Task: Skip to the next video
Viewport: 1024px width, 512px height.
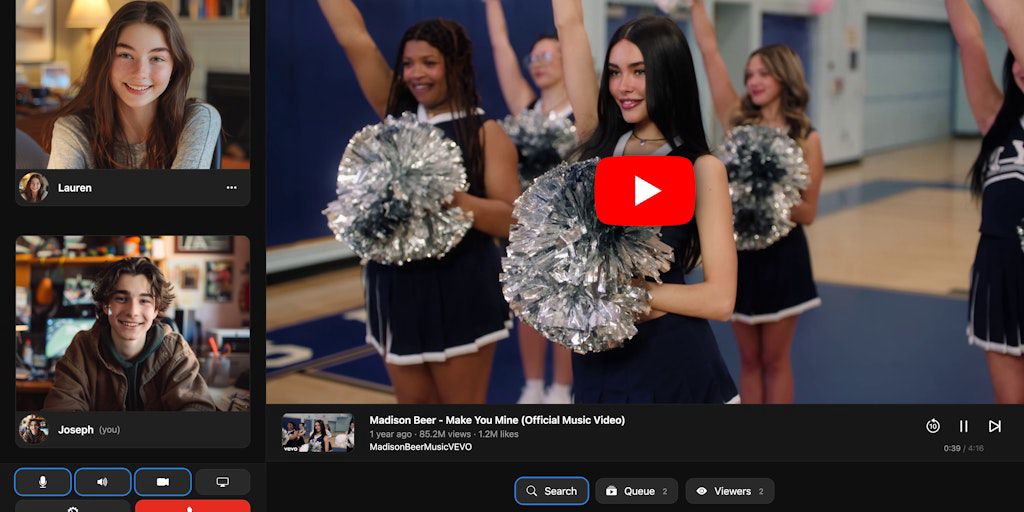Action: (x=994, y=426)
